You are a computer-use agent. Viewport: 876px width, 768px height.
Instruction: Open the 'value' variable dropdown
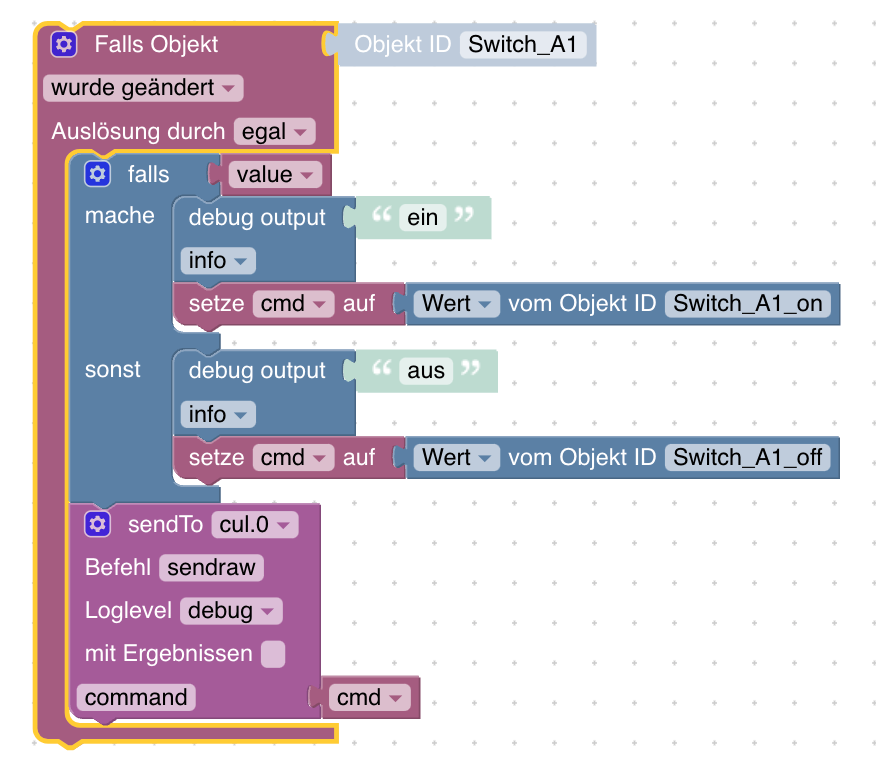click(275, 174)
